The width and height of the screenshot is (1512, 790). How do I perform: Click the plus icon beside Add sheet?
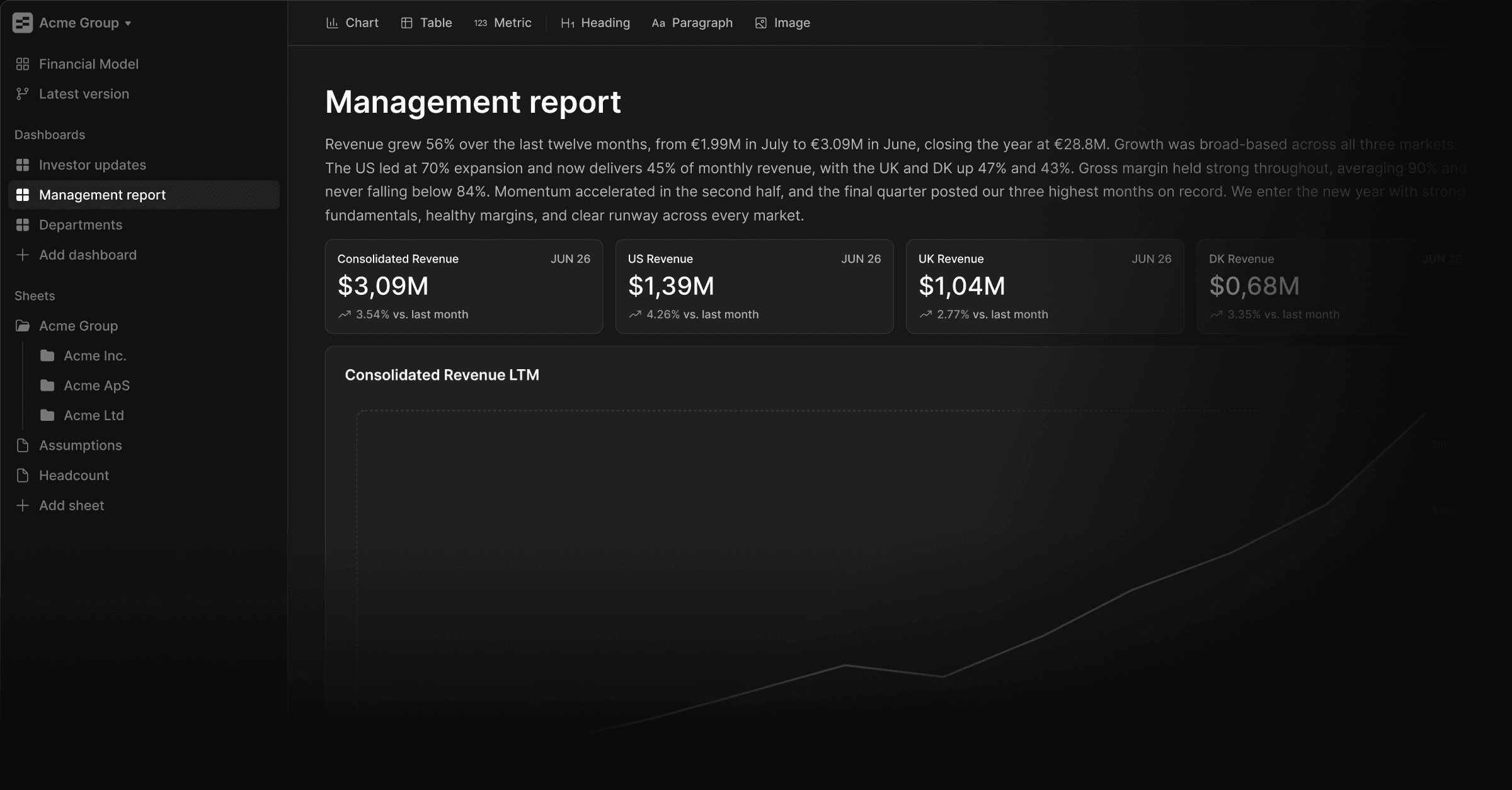pyautogui.click(x=23, y=505)
